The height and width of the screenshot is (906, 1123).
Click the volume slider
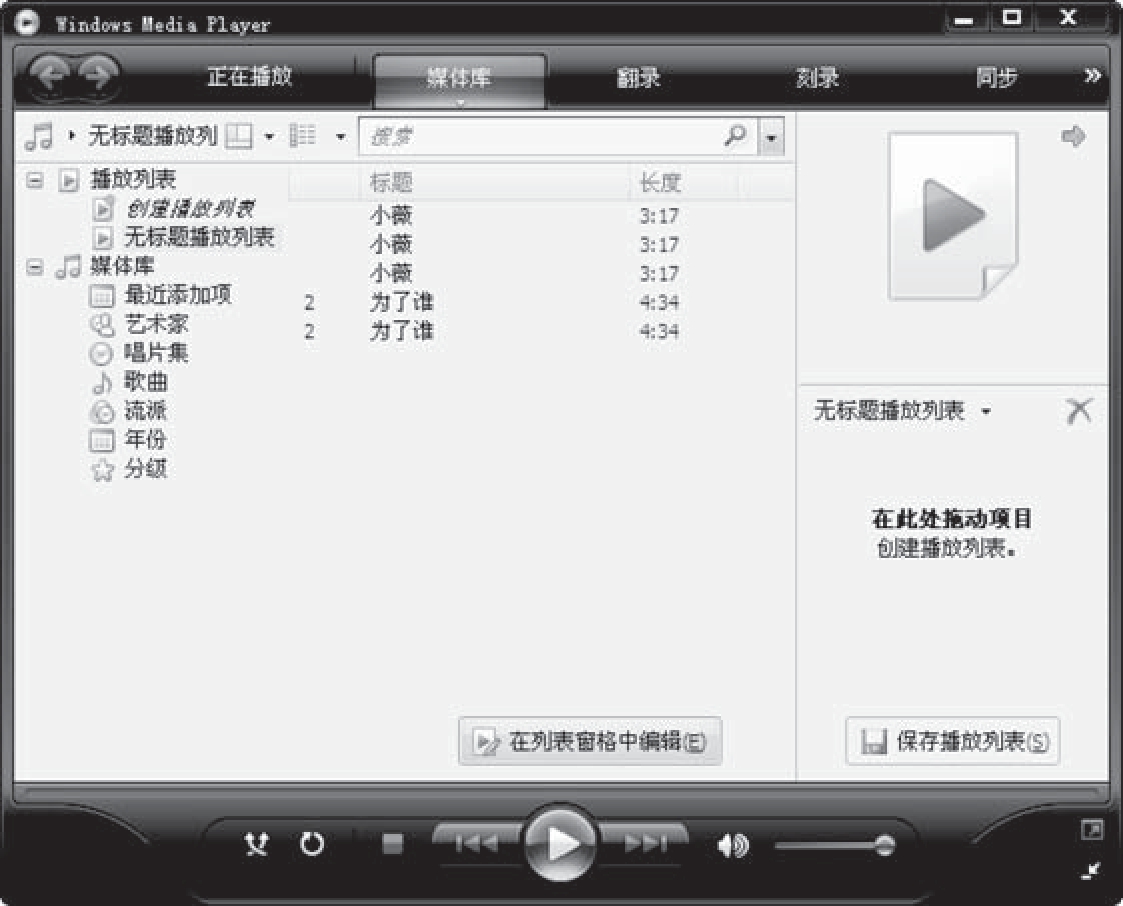pyautogui.click(x=834, y=846)
